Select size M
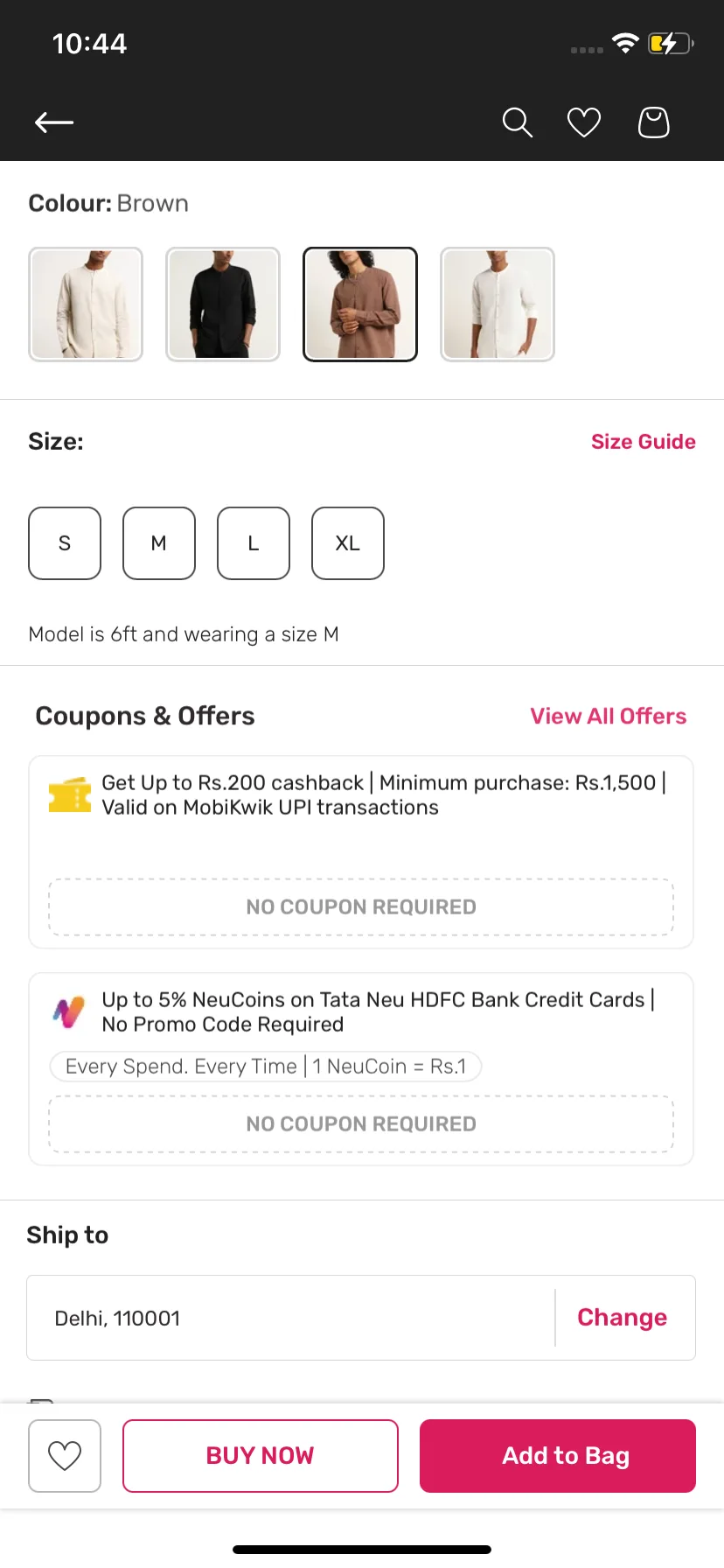724x1568 pixels. pos(159,543)
